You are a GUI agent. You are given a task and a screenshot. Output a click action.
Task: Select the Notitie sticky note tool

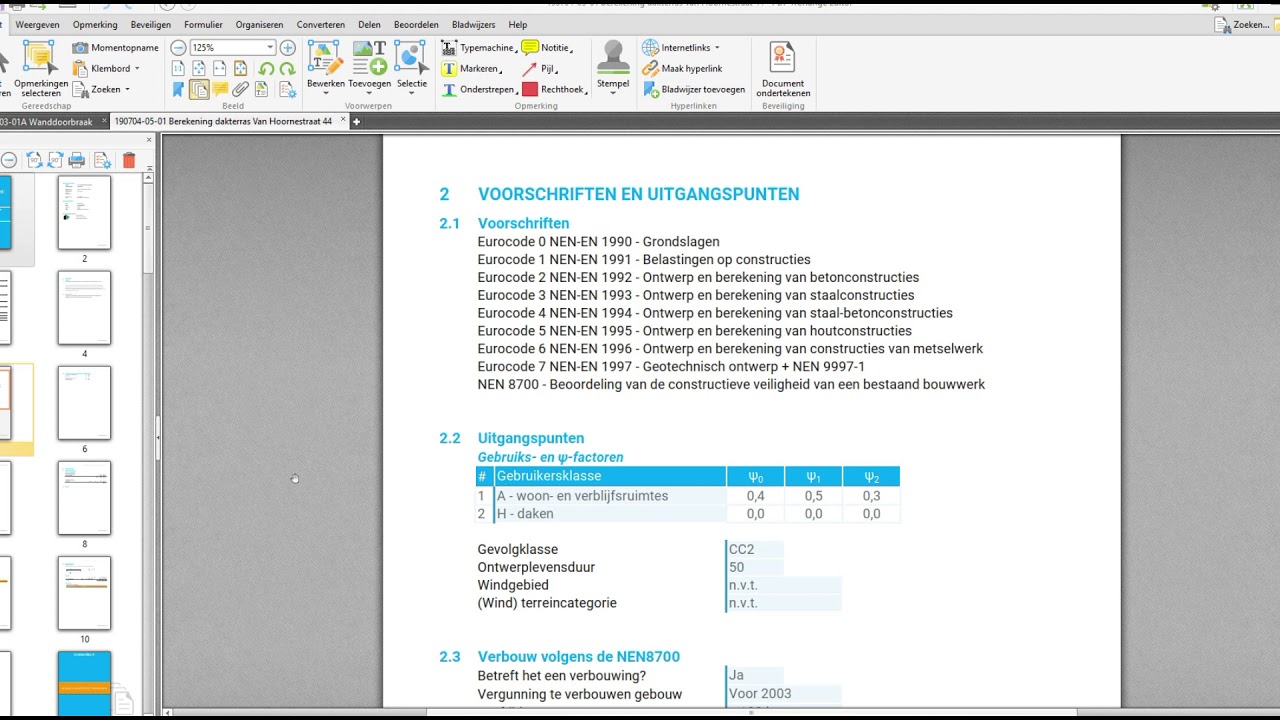click(x=545, y=48)
